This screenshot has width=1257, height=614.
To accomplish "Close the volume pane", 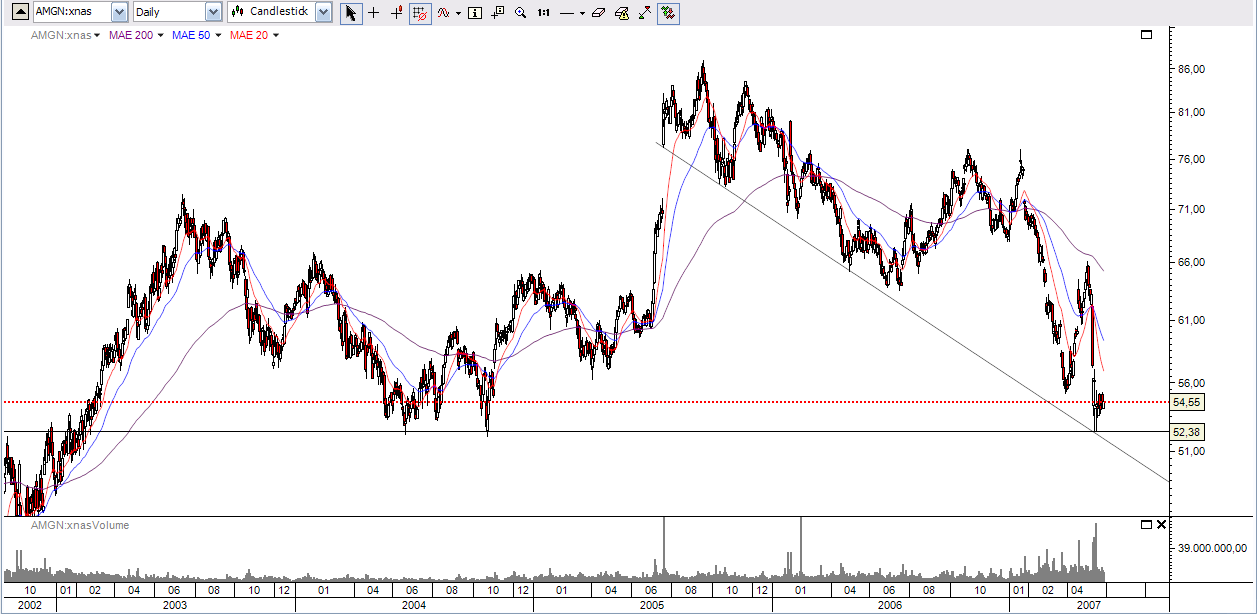I will pos(1161,524).
